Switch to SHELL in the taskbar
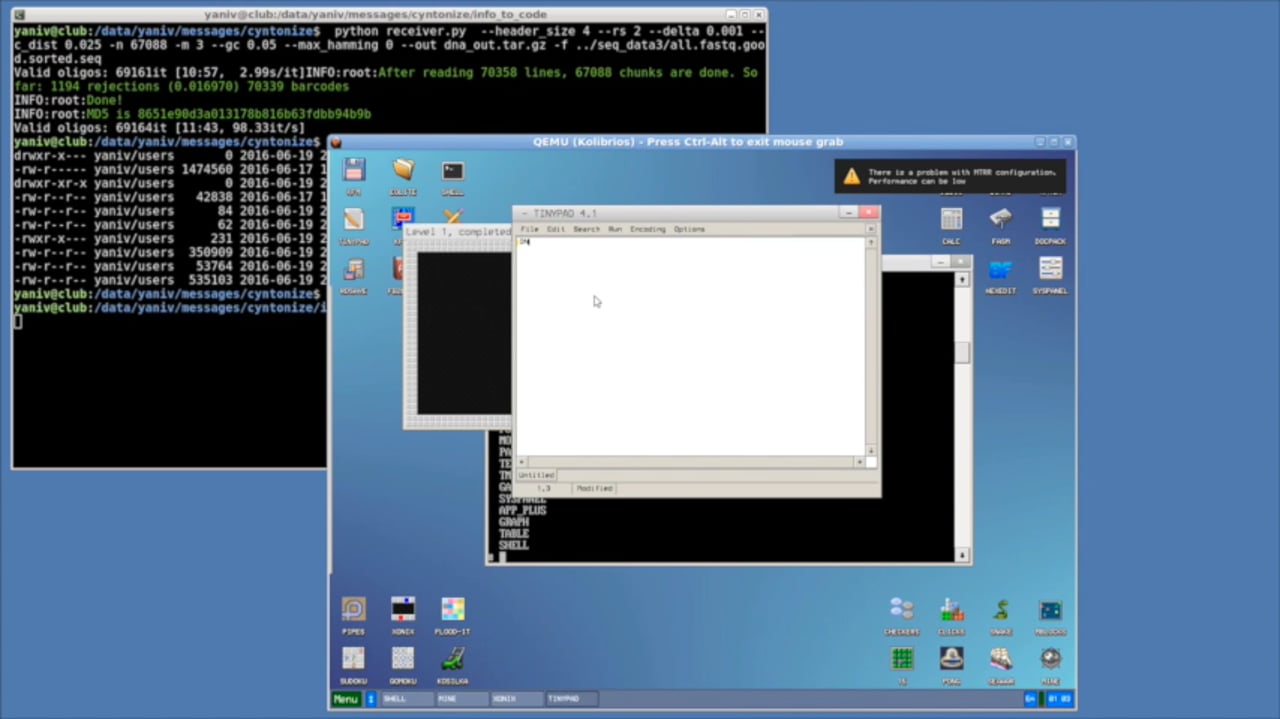The width and height of the screenshot is (1280, 719). point(407,699)
